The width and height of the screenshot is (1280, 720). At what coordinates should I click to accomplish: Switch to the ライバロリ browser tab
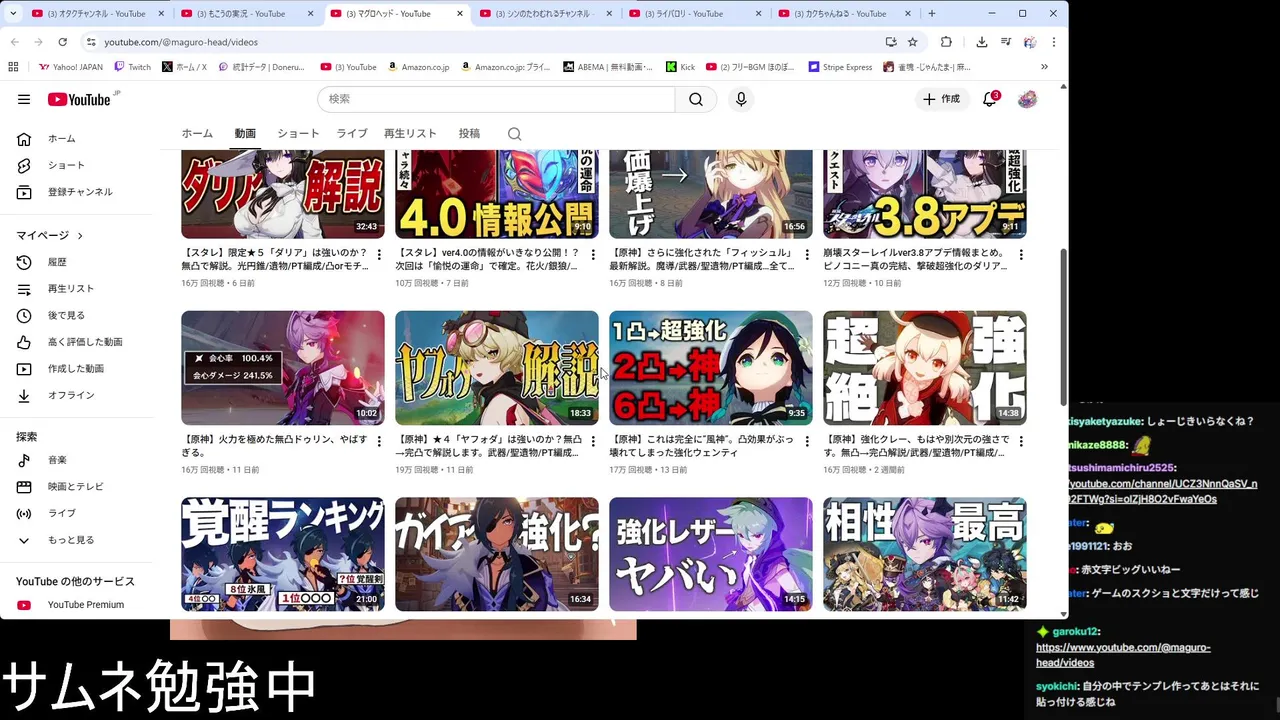click(695, 14)
